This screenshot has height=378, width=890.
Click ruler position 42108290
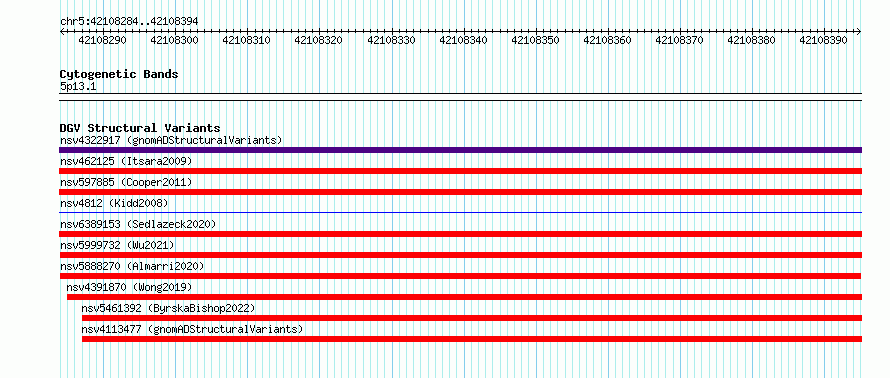102,40
